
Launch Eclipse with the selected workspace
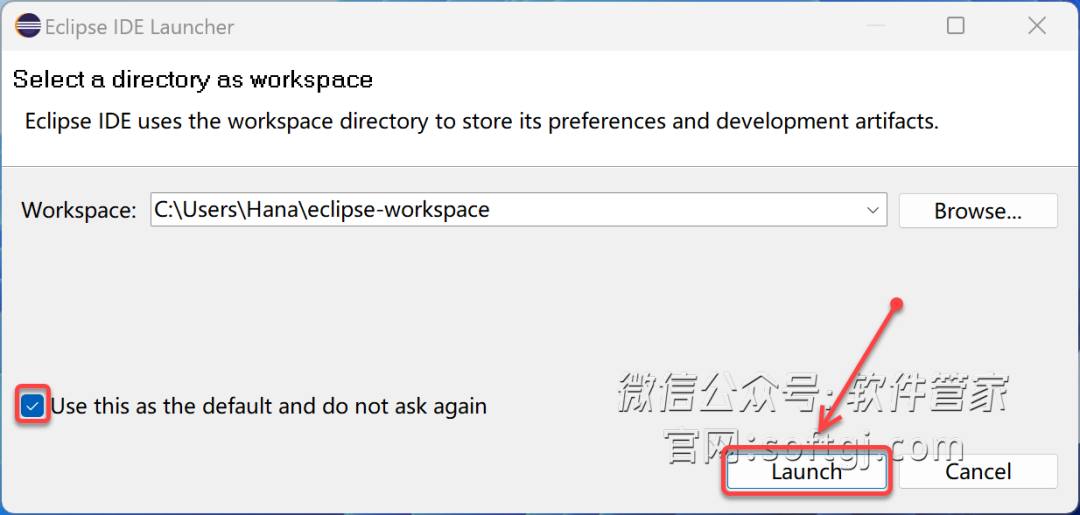(807, 472)
